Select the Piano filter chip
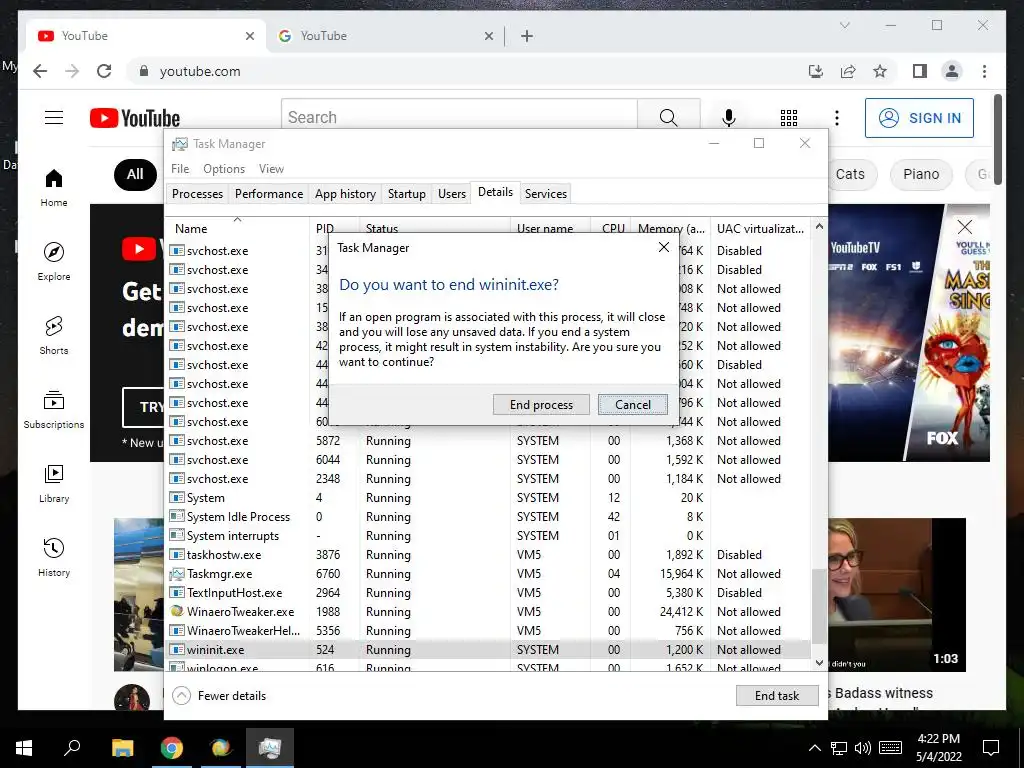 (921, 174)
